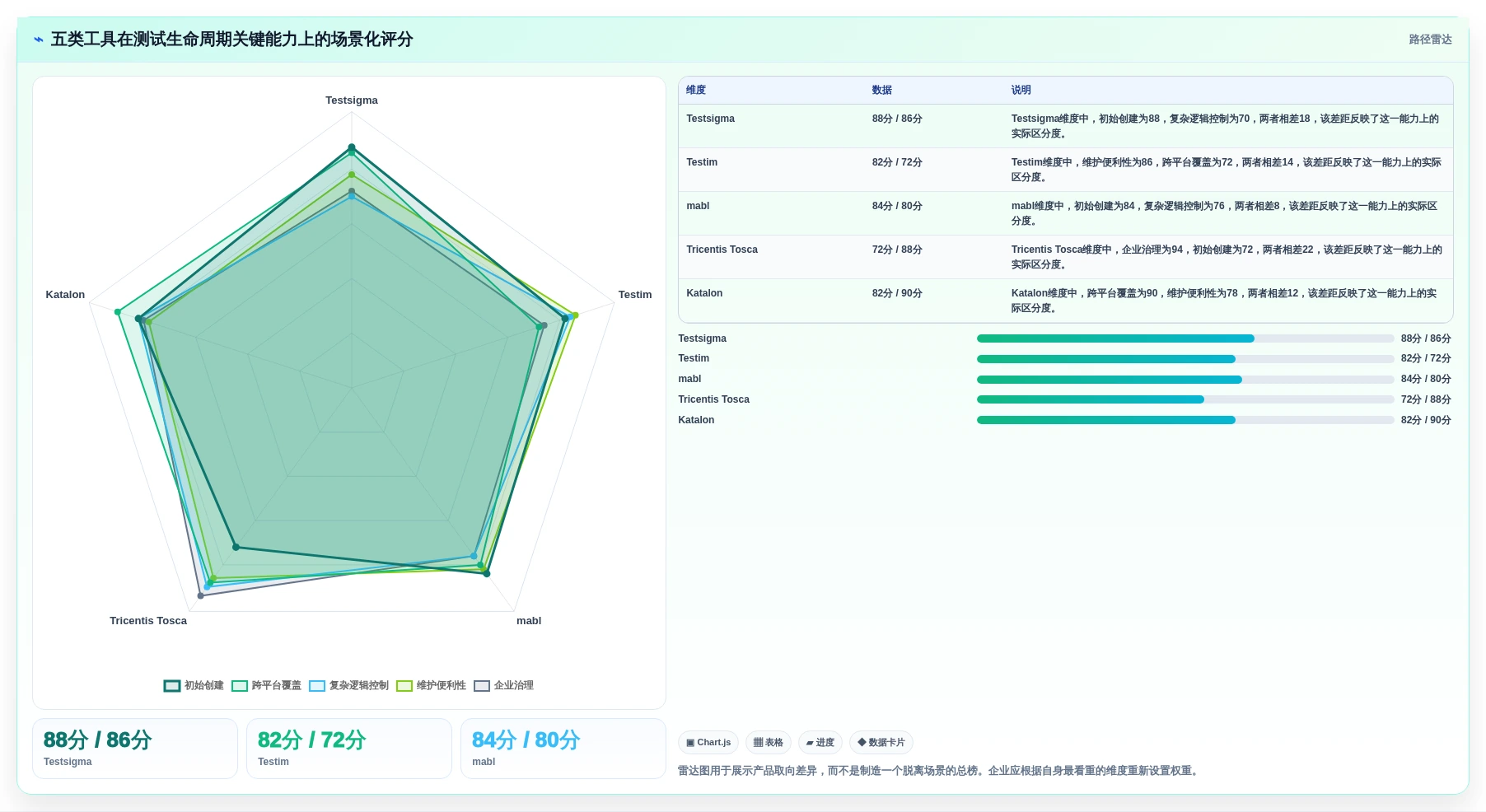Click the 84分 / 80分 mabl data card
The height and width of the screenshot is (812, 1486).
(x=563, y=749)
